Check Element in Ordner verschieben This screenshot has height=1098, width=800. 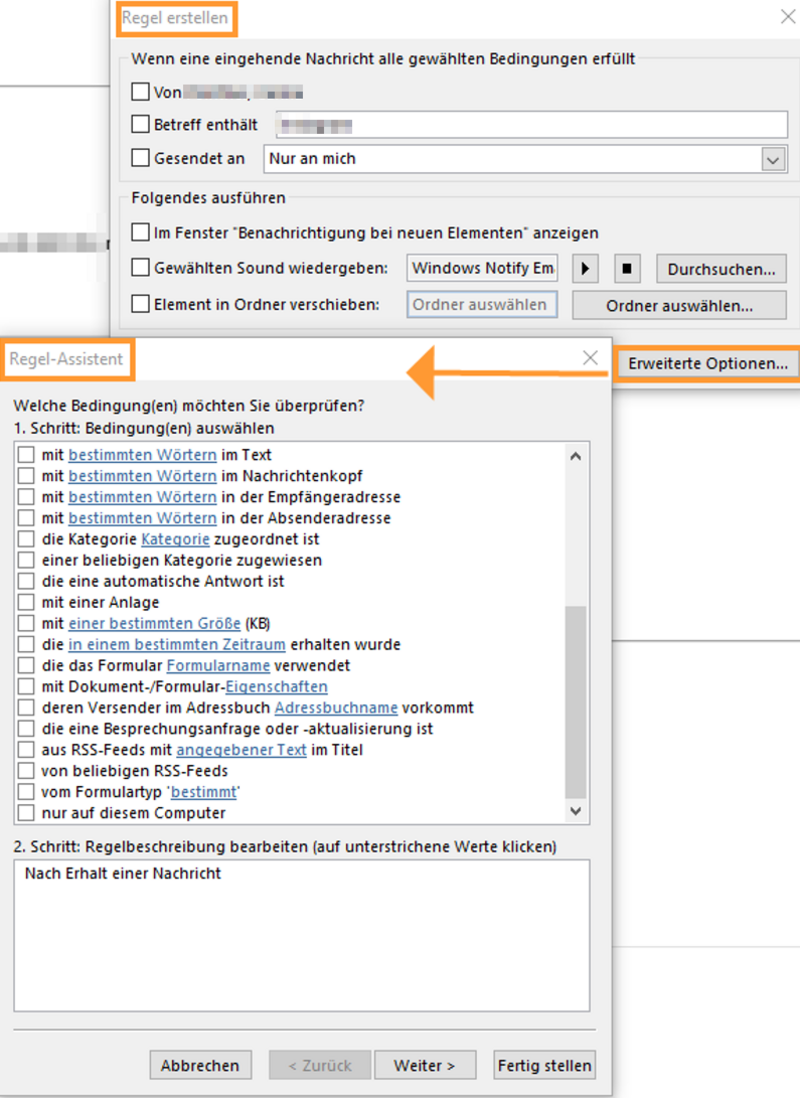point(140,304)
